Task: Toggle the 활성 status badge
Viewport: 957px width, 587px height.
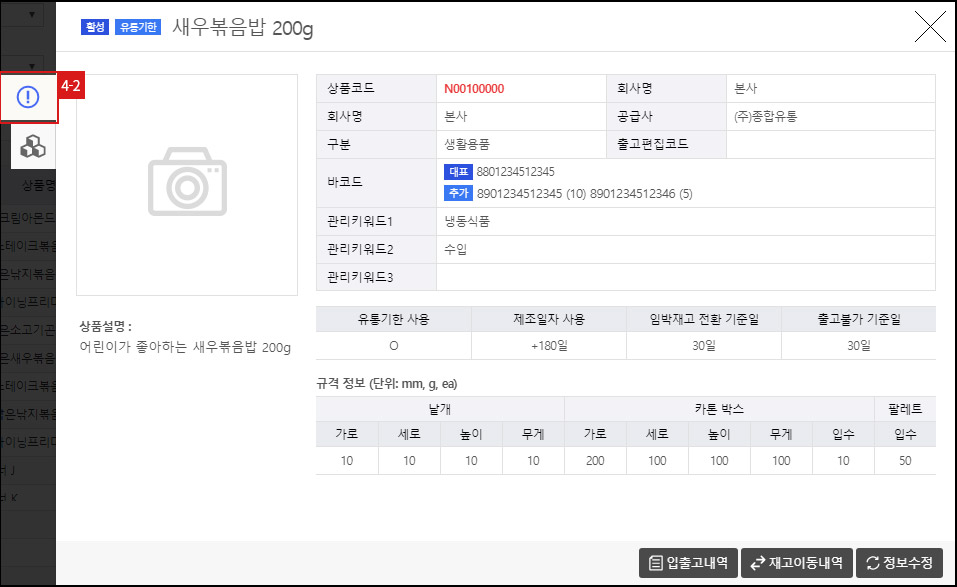Action: (94, 27)
